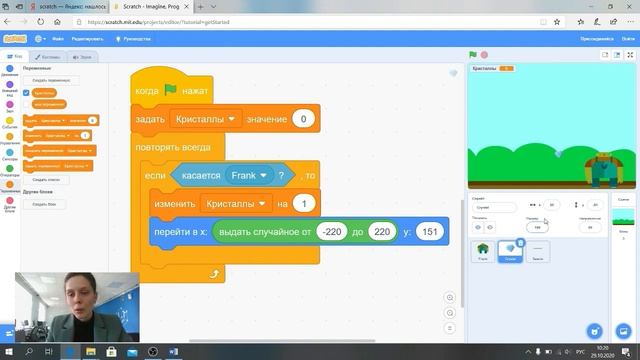
Task: Delete the selected crystal sprite
Action: (x=520, y=243)
